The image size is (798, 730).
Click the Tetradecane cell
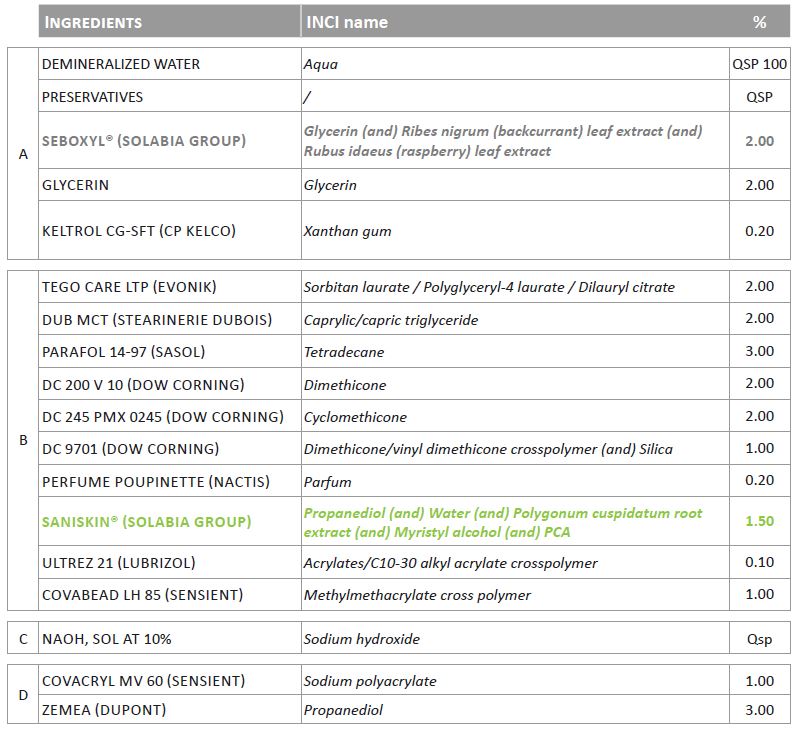[515, 351]
